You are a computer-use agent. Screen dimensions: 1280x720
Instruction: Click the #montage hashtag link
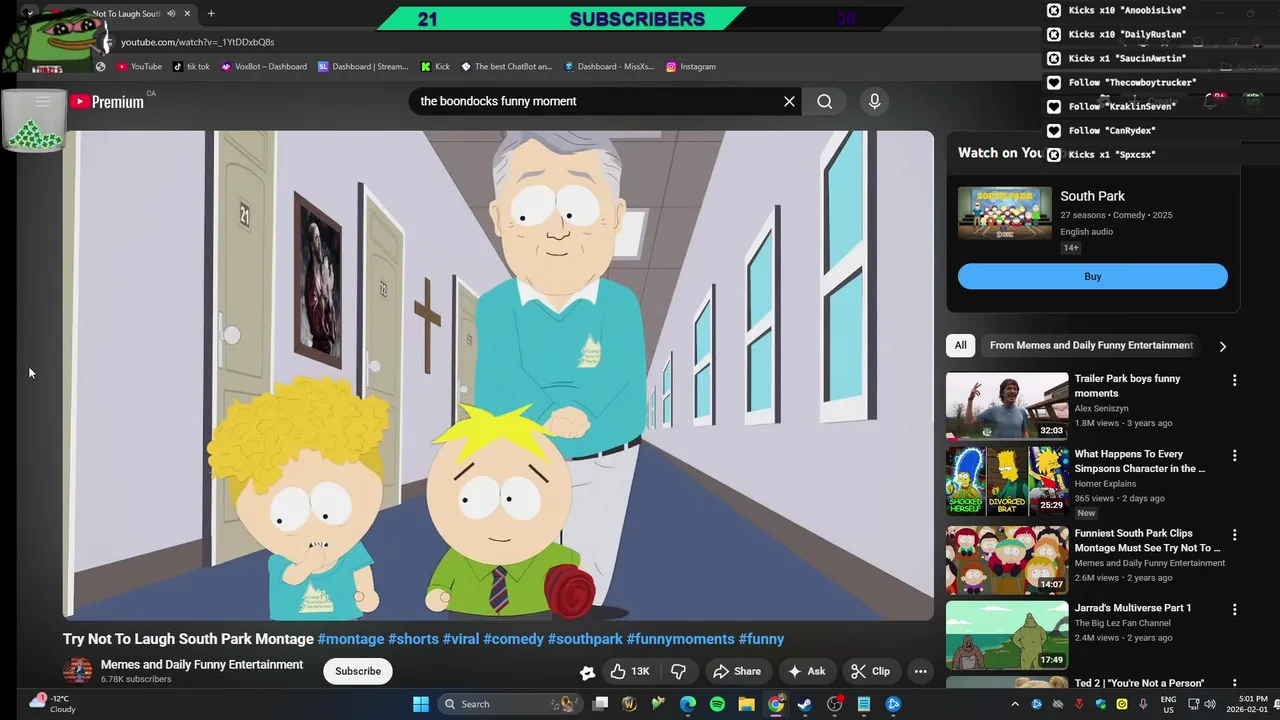pos(350,639)
